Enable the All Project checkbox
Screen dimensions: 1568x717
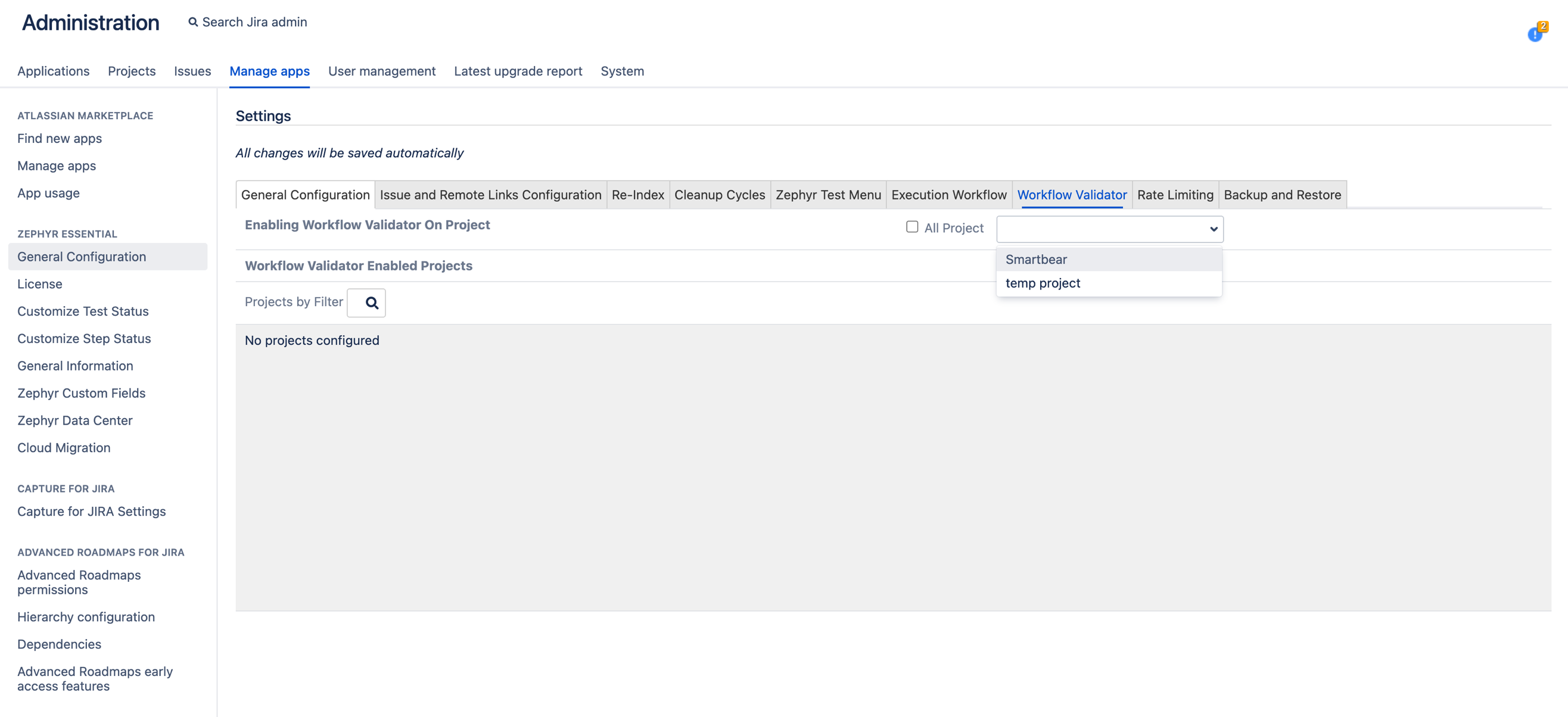912,226
